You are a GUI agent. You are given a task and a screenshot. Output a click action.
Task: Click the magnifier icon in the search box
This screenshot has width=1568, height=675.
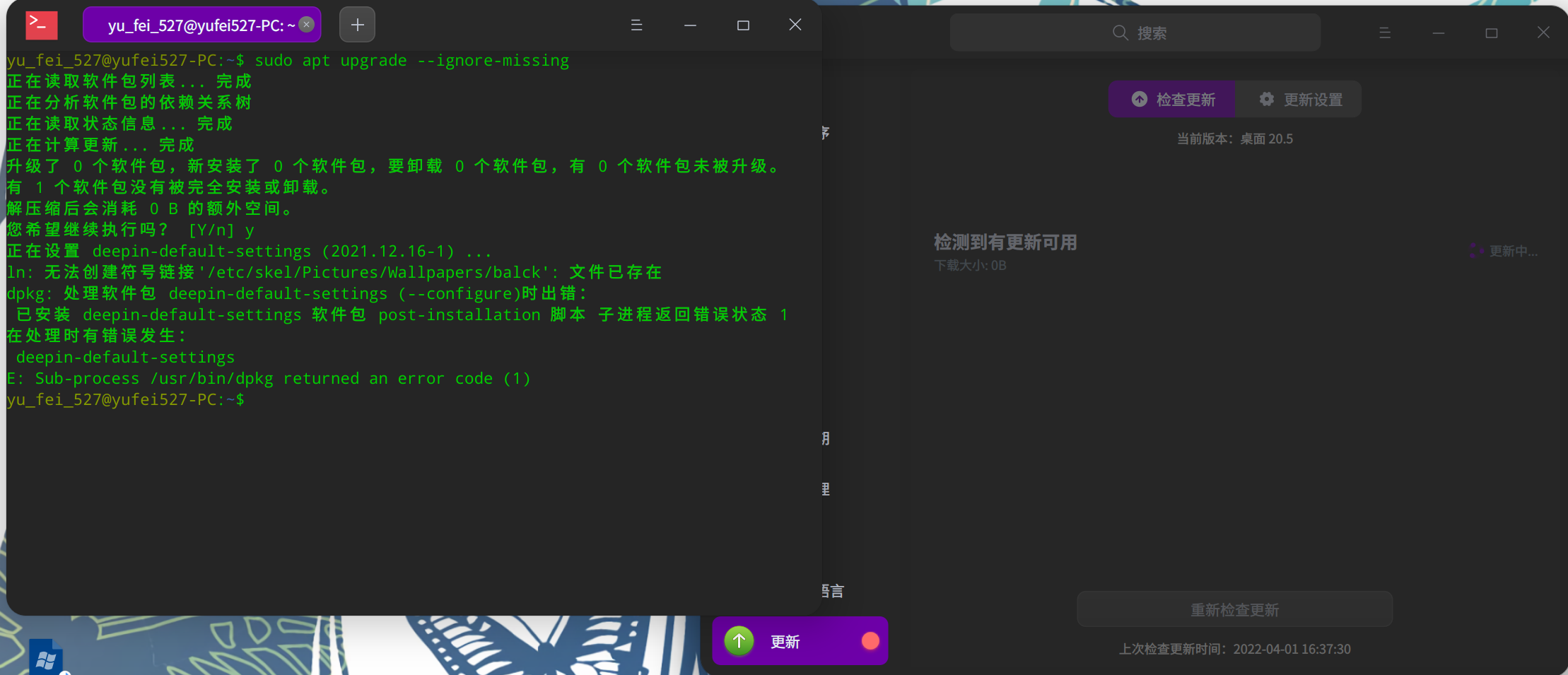[x=1120, y=33]
